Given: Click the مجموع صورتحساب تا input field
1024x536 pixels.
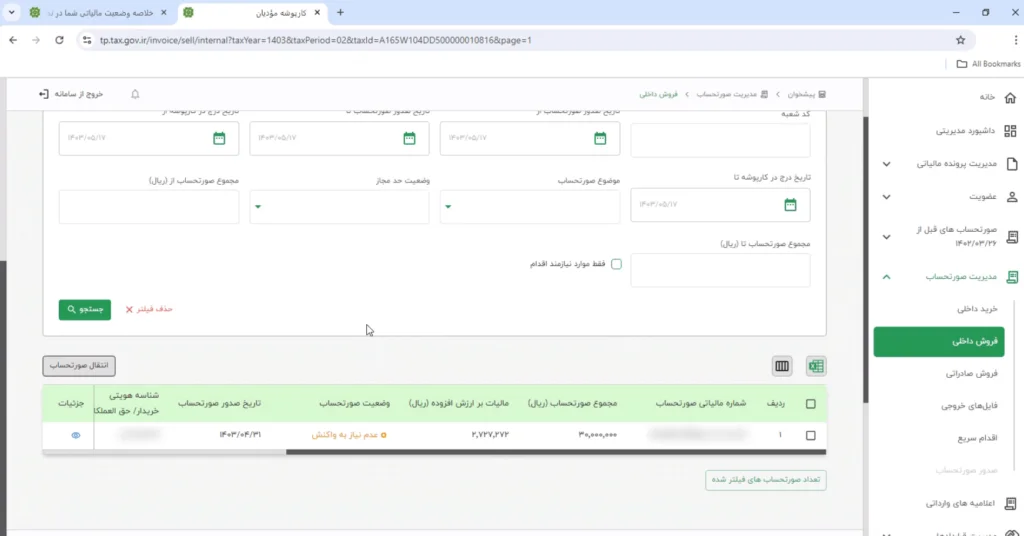Looking at the screenshot, I should click(x=720, y=270).
